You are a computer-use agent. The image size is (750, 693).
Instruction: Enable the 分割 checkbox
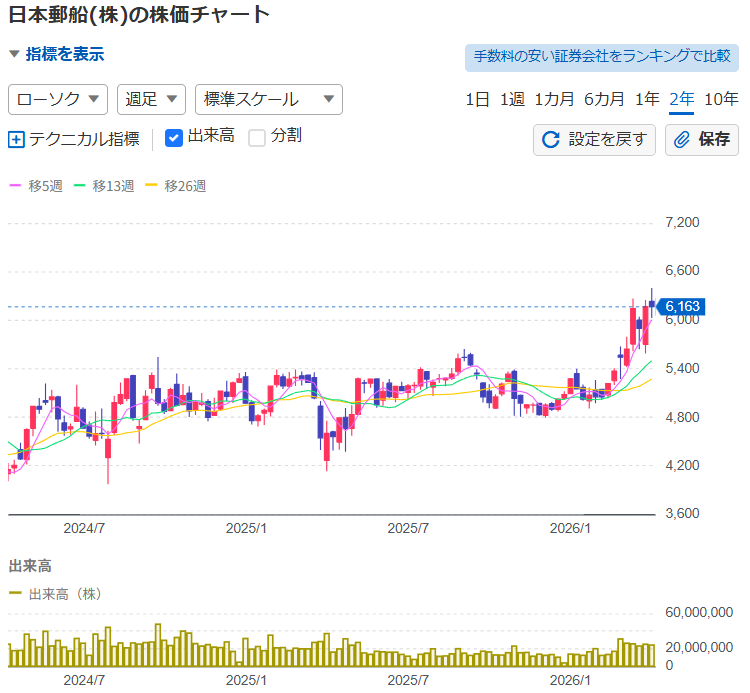(257, 137)
